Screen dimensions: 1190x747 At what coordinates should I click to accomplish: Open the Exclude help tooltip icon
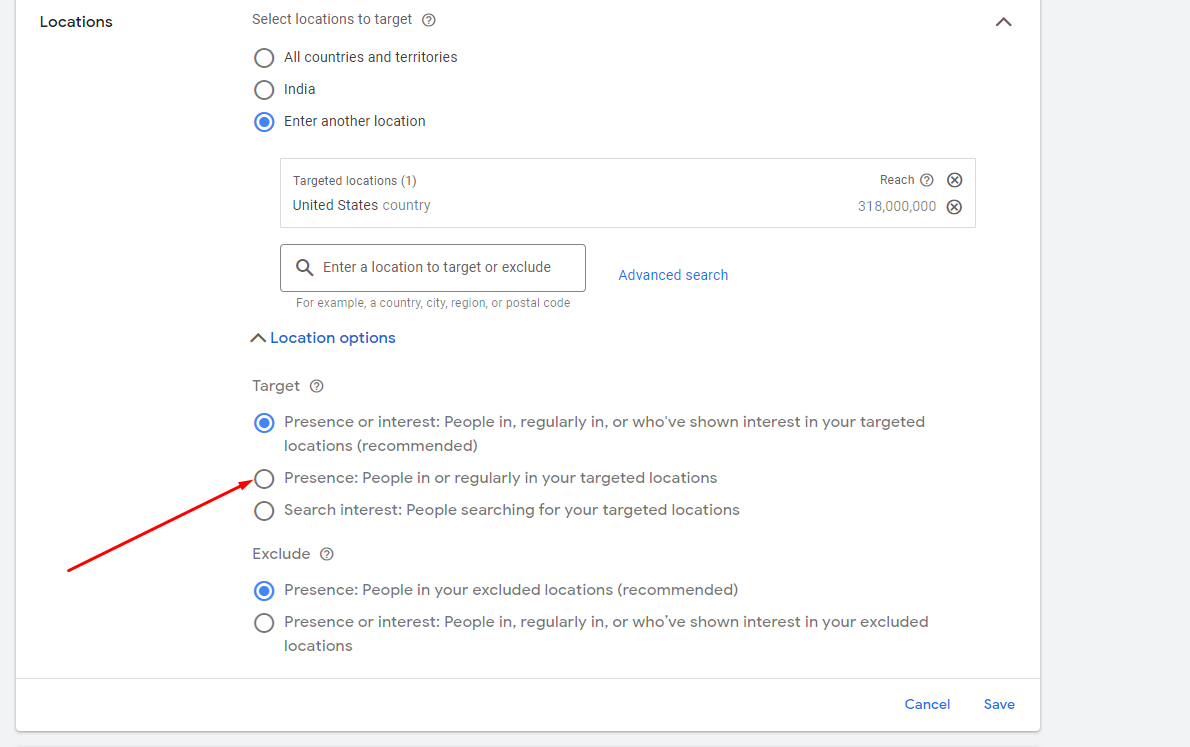pos(326,553)
